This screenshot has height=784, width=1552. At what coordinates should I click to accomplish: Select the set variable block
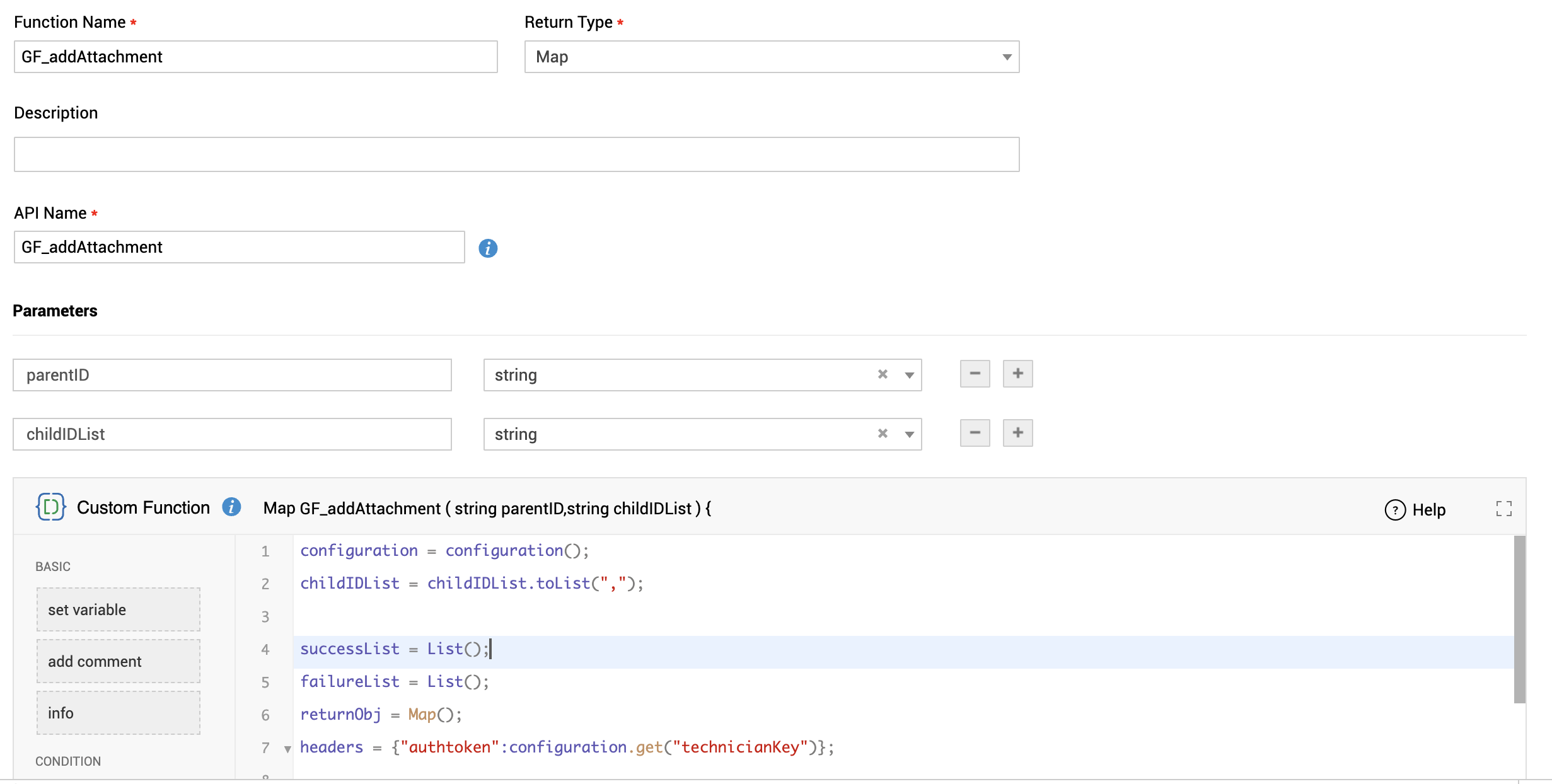119,609
